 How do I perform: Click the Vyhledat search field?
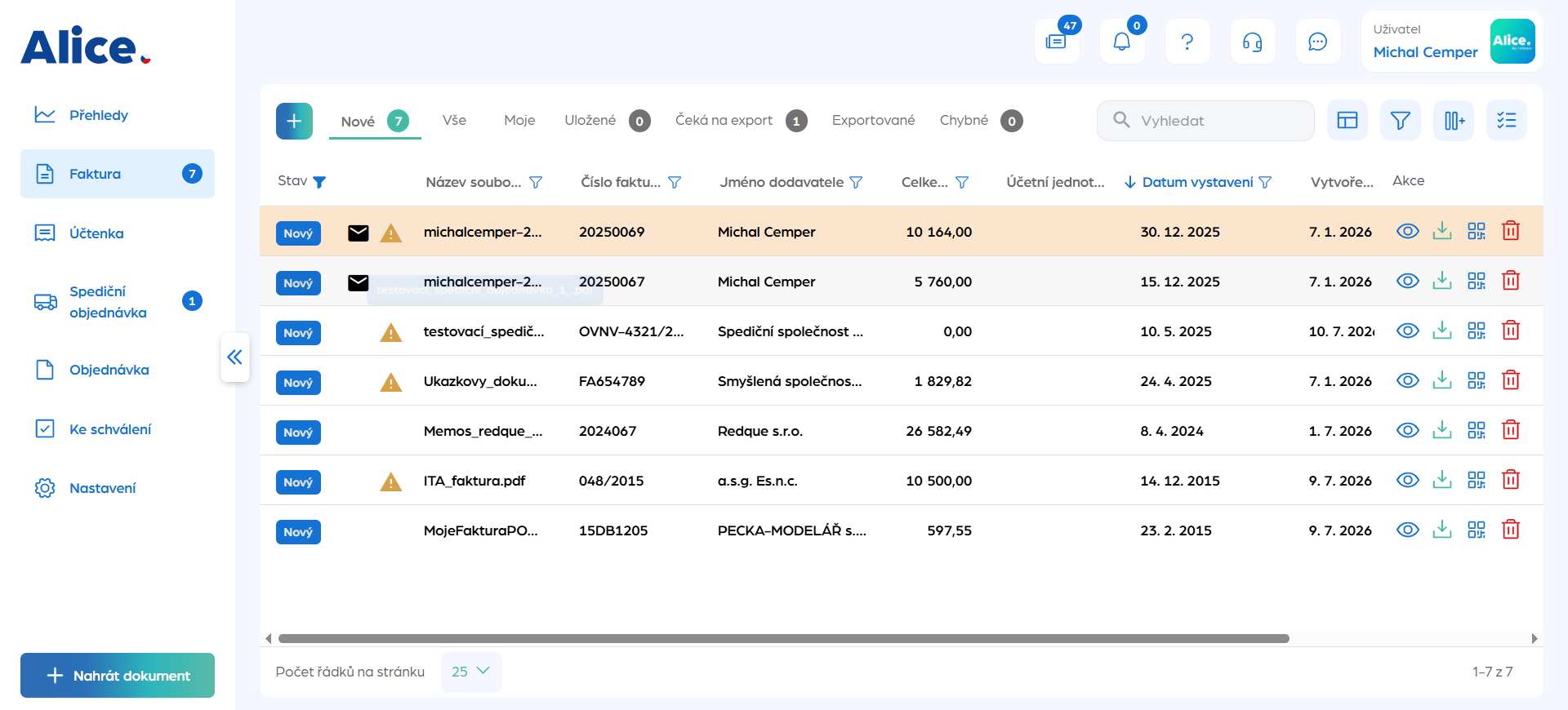1205,121
